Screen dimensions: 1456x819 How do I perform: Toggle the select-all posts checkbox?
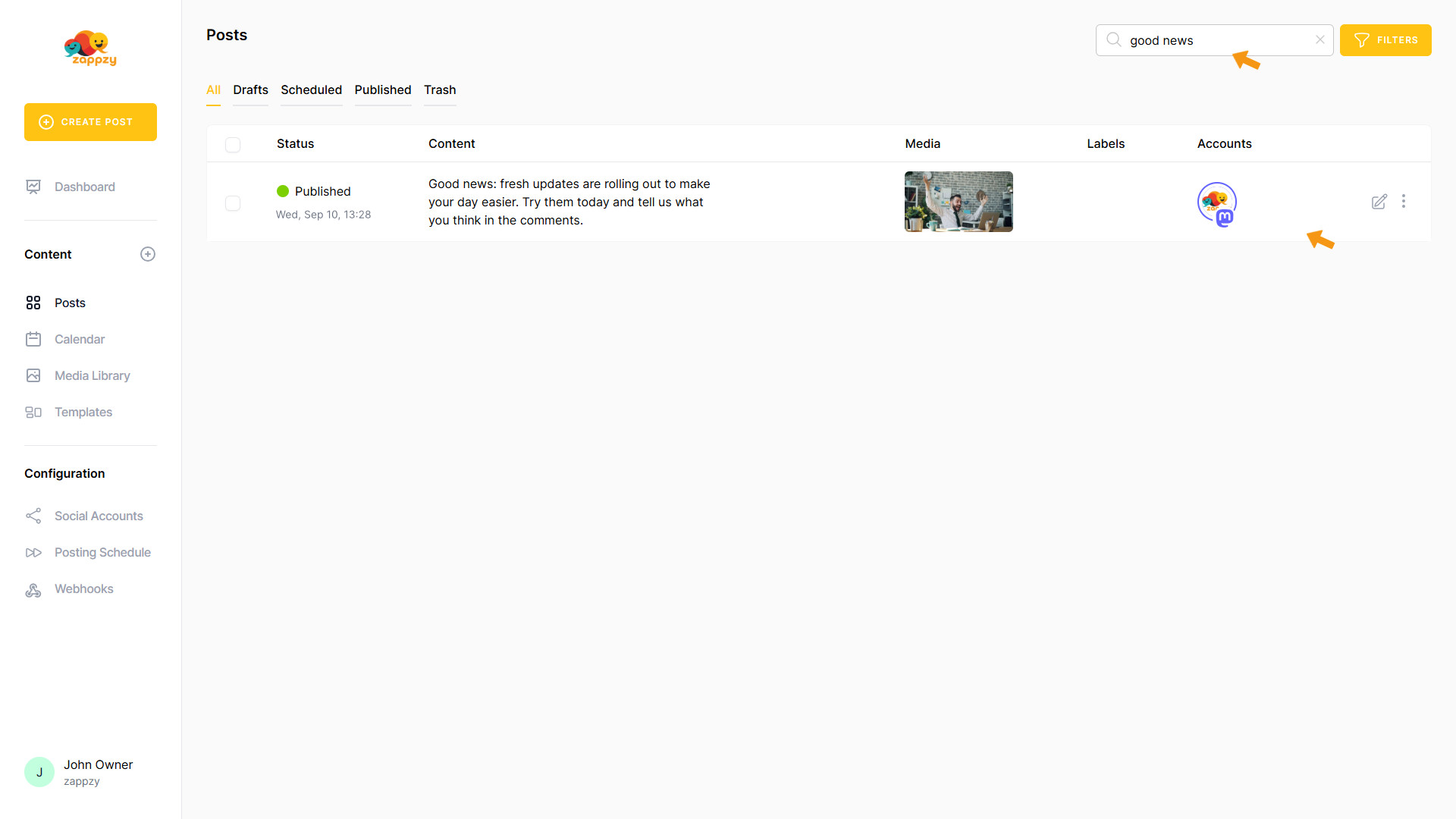coord(233,145)
